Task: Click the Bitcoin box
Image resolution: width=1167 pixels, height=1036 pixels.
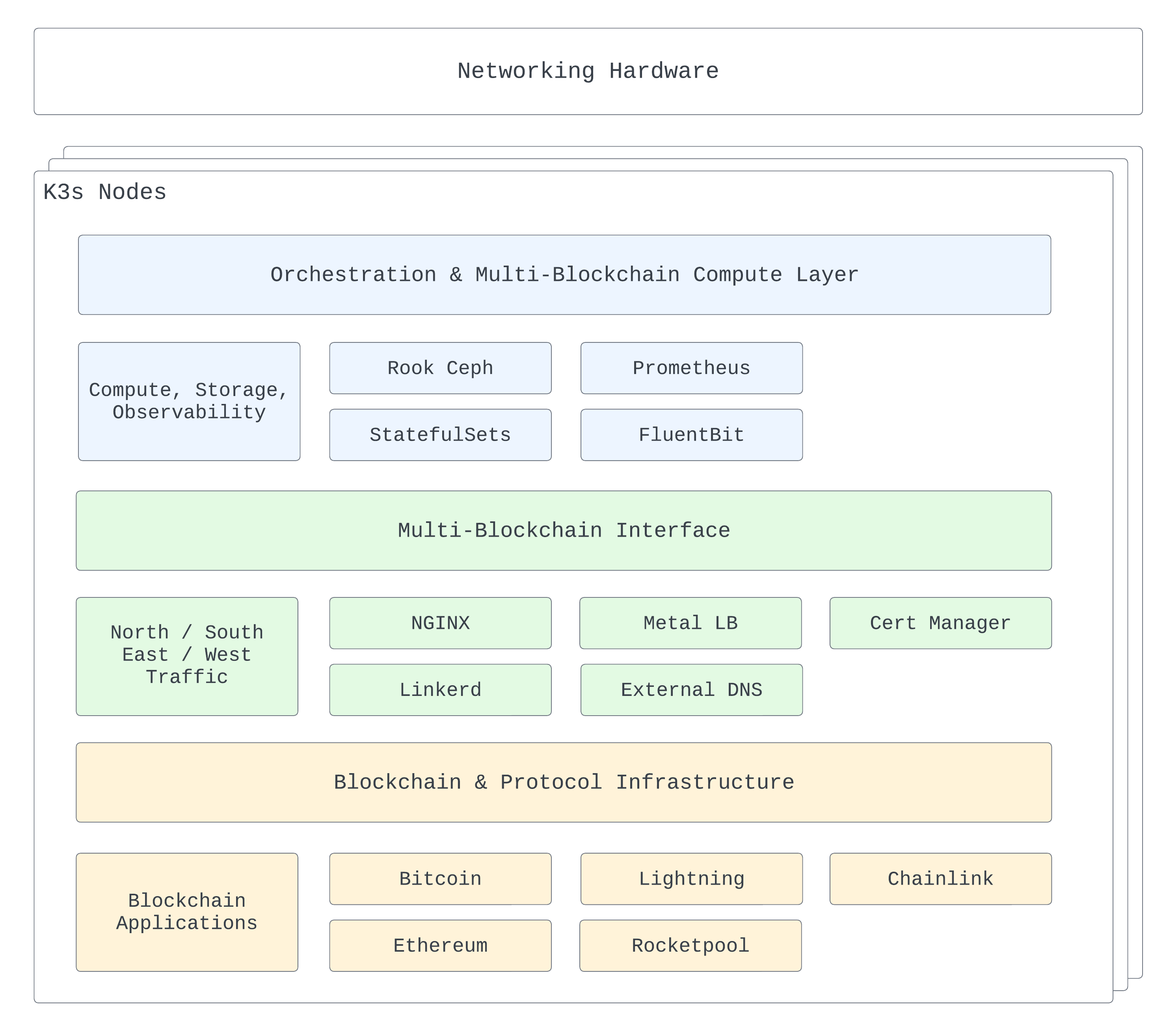Action: pyautogui.click(x=440, y=879)
